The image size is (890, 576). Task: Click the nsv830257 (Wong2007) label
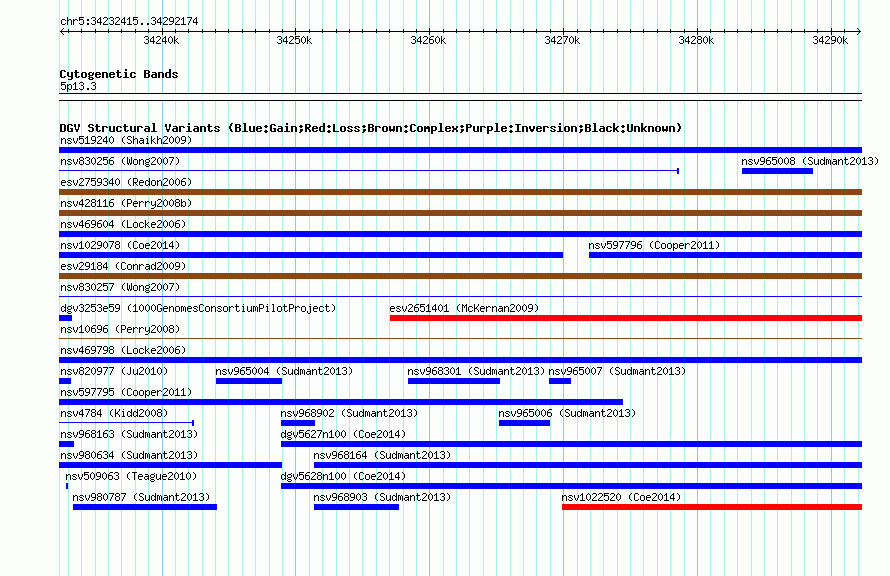[x=120, y=287]
